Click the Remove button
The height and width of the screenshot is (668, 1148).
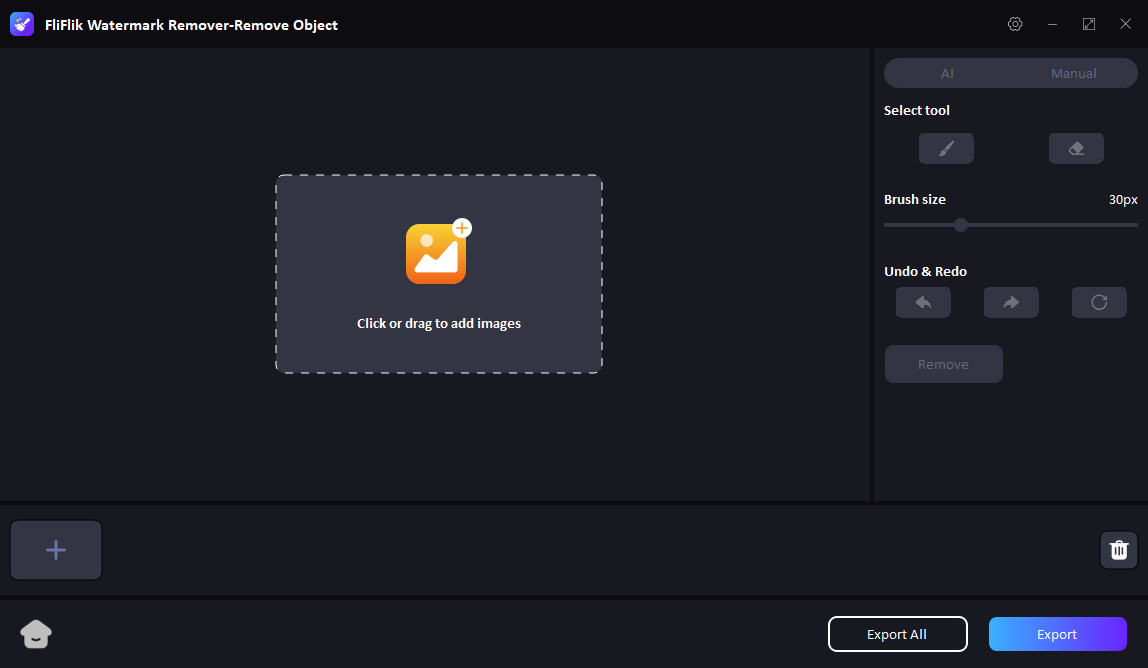(x=944, y=364)
